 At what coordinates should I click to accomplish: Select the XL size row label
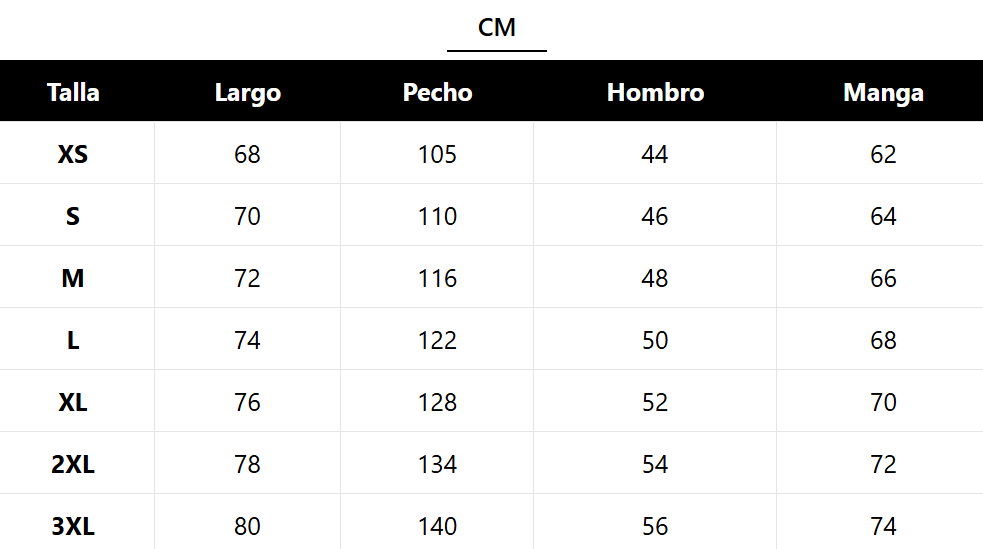pos(73,403)
